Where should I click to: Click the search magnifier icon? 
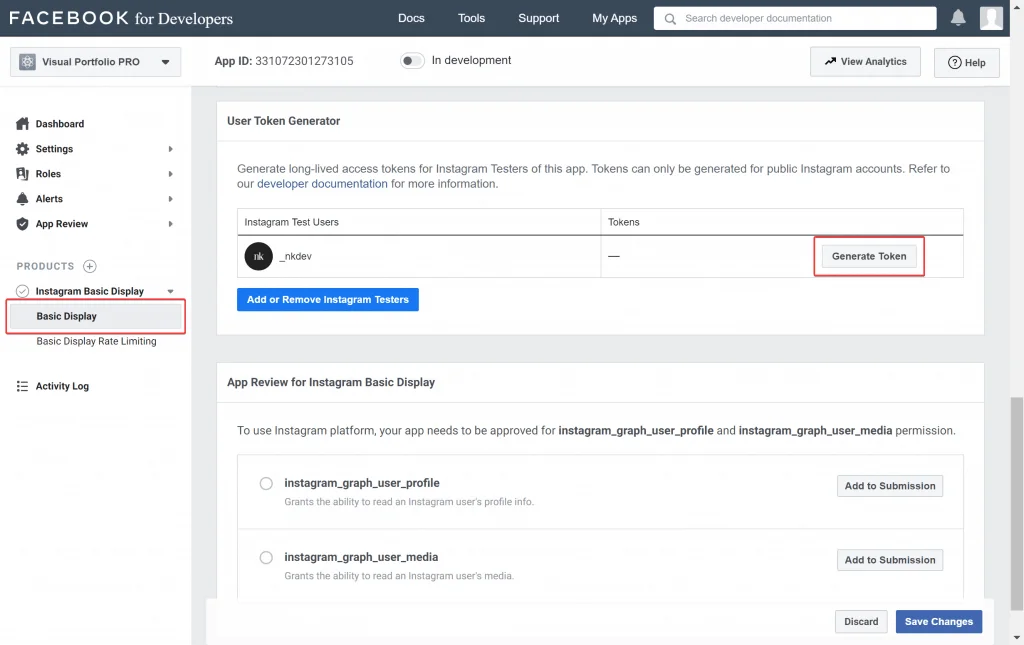(670, 19)
